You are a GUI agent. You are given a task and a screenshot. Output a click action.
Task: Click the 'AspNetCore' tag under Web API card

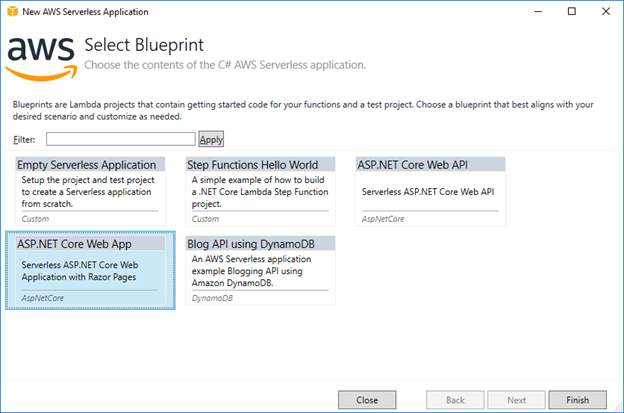(383, 219)
